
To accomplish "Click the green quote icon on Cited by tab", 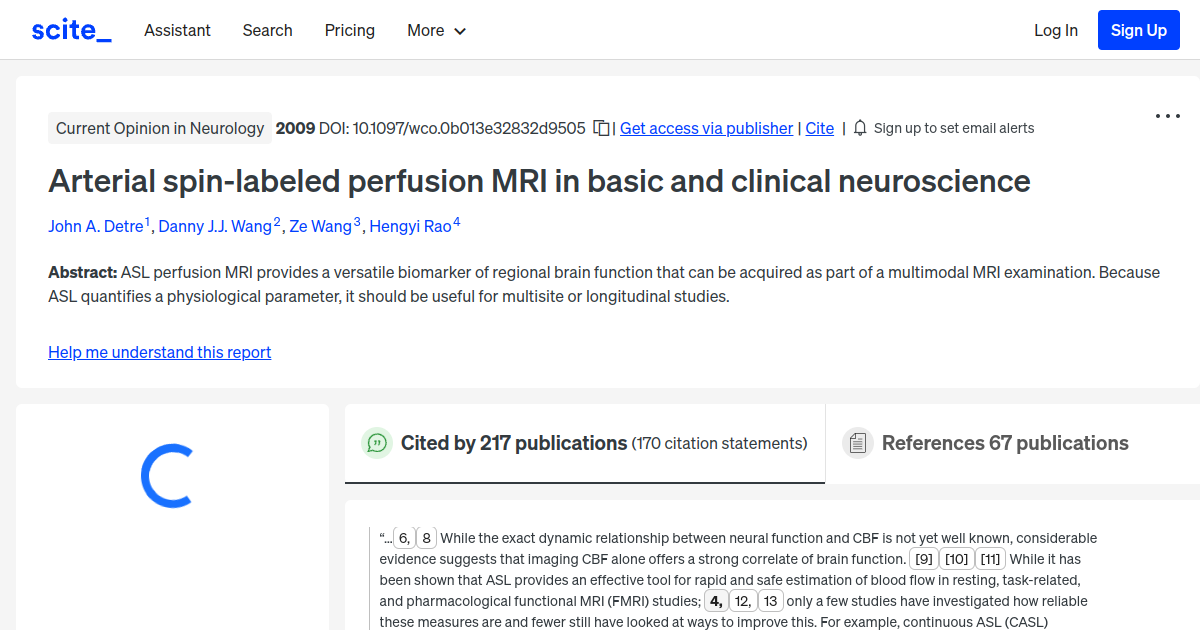I will [x=377, y=443].
